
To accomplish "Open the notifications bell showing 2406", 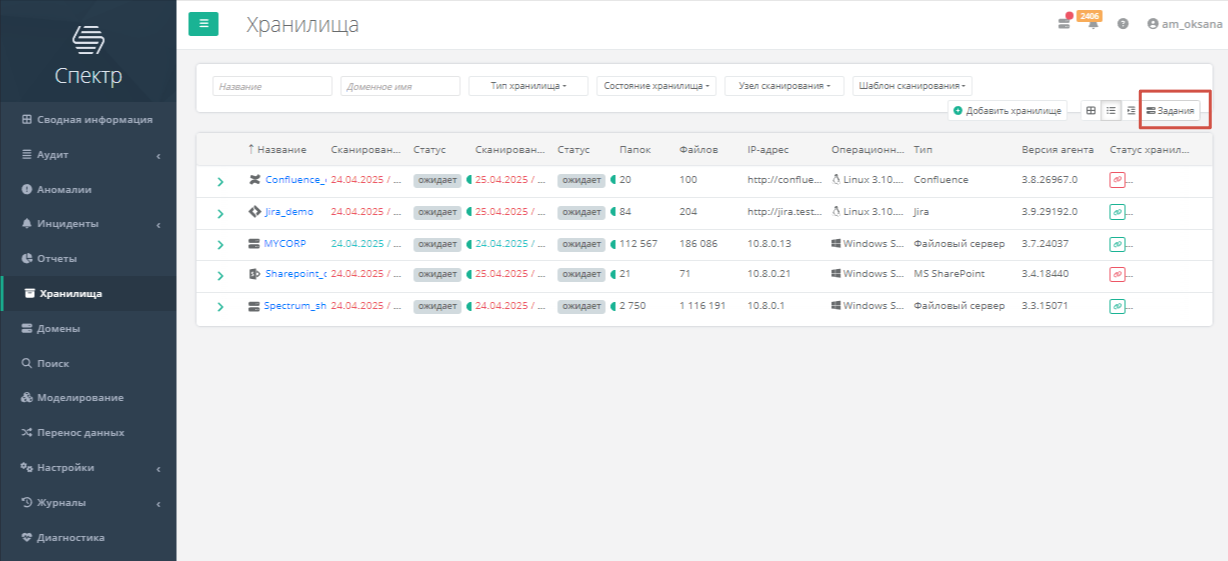I will (1093, 24).
